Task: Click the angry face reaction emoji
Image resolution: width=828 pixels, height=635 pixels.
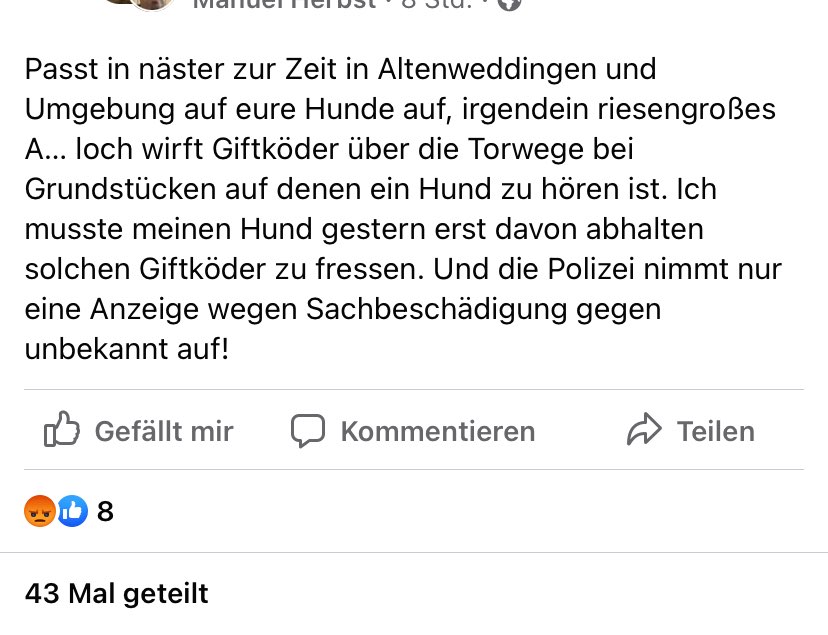Action: pyautogui.click(x=40, y=511)
